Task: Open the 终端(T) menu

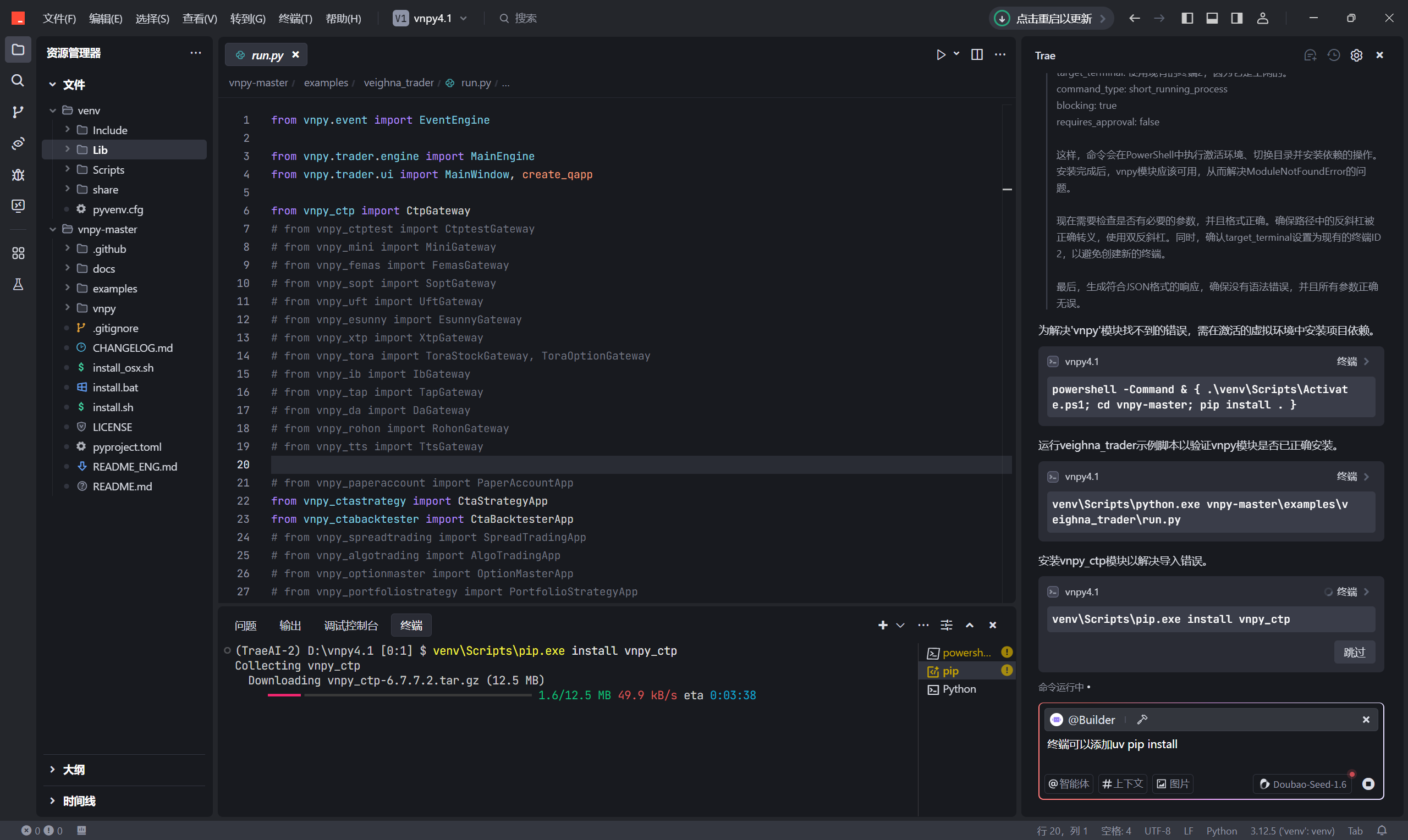Action: (295, 18)
